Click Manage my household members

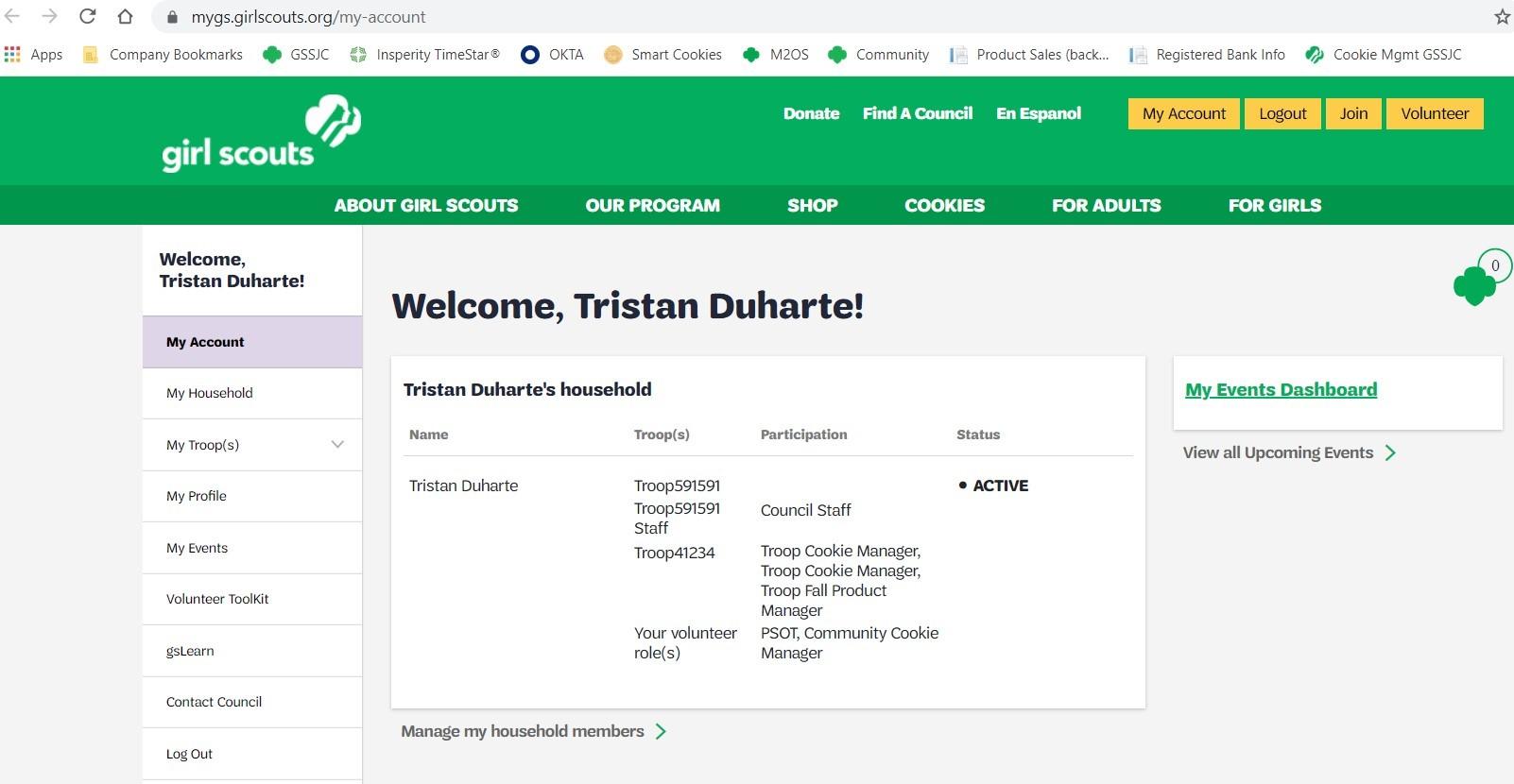(533, 731)
